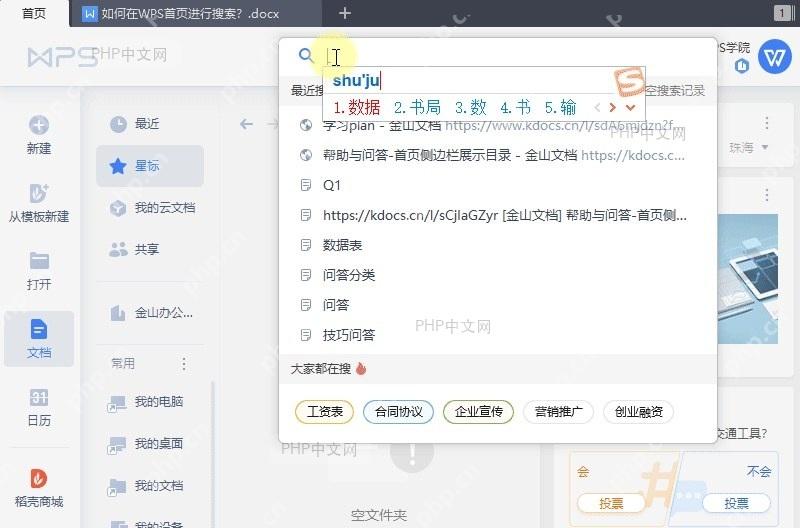Click the 企业宣传 hot search tag
Viewport: 800px width, 528px height.
pyautogui.click(x=479, y=412)
